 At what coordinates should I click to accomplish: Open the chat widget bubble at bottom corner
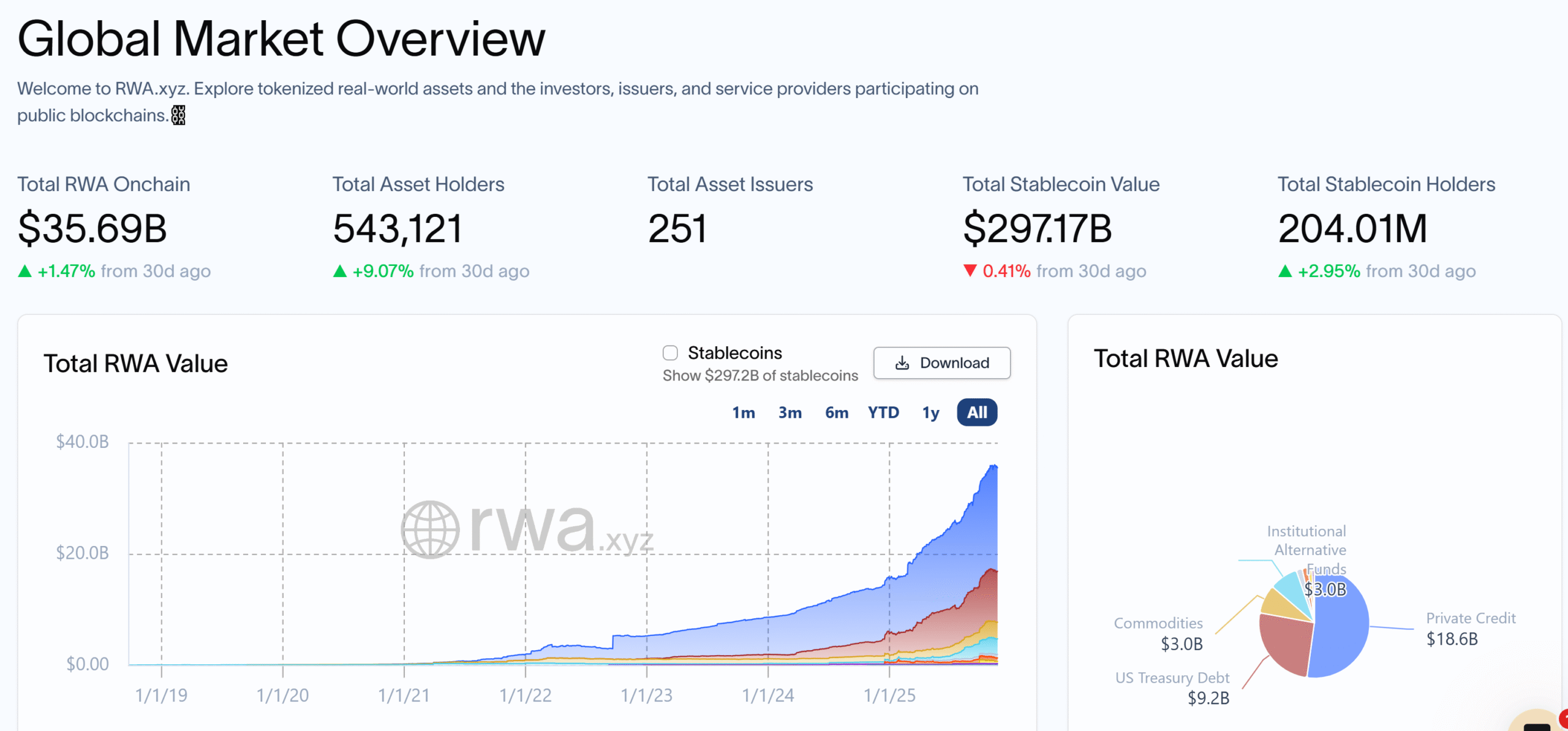coord(1537,722)
